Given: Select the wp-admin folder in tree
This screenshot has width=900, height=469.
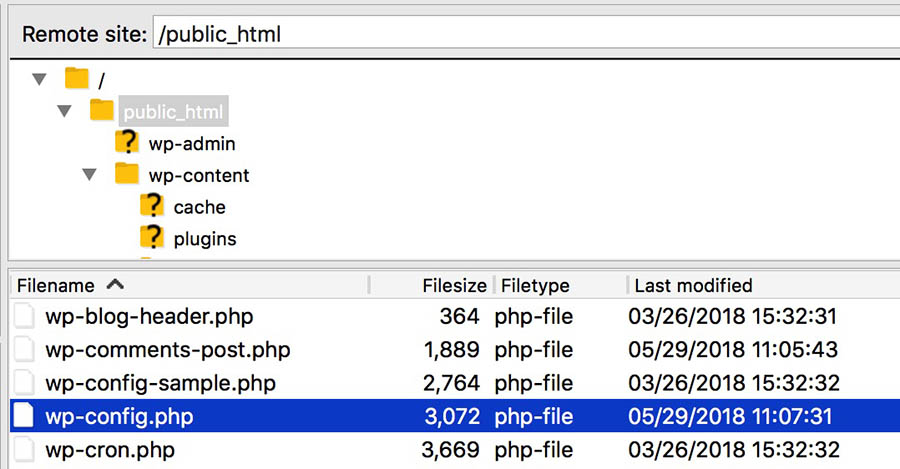Looking at the screenshot, I should (x=192, y=143).
